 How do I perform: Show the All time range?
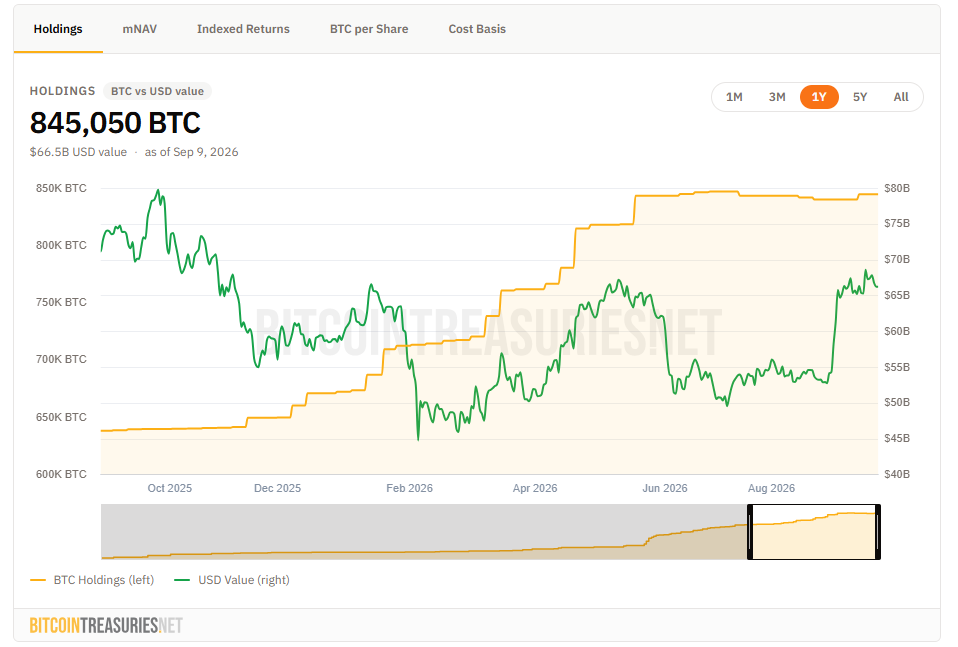[x=901, y=97]
